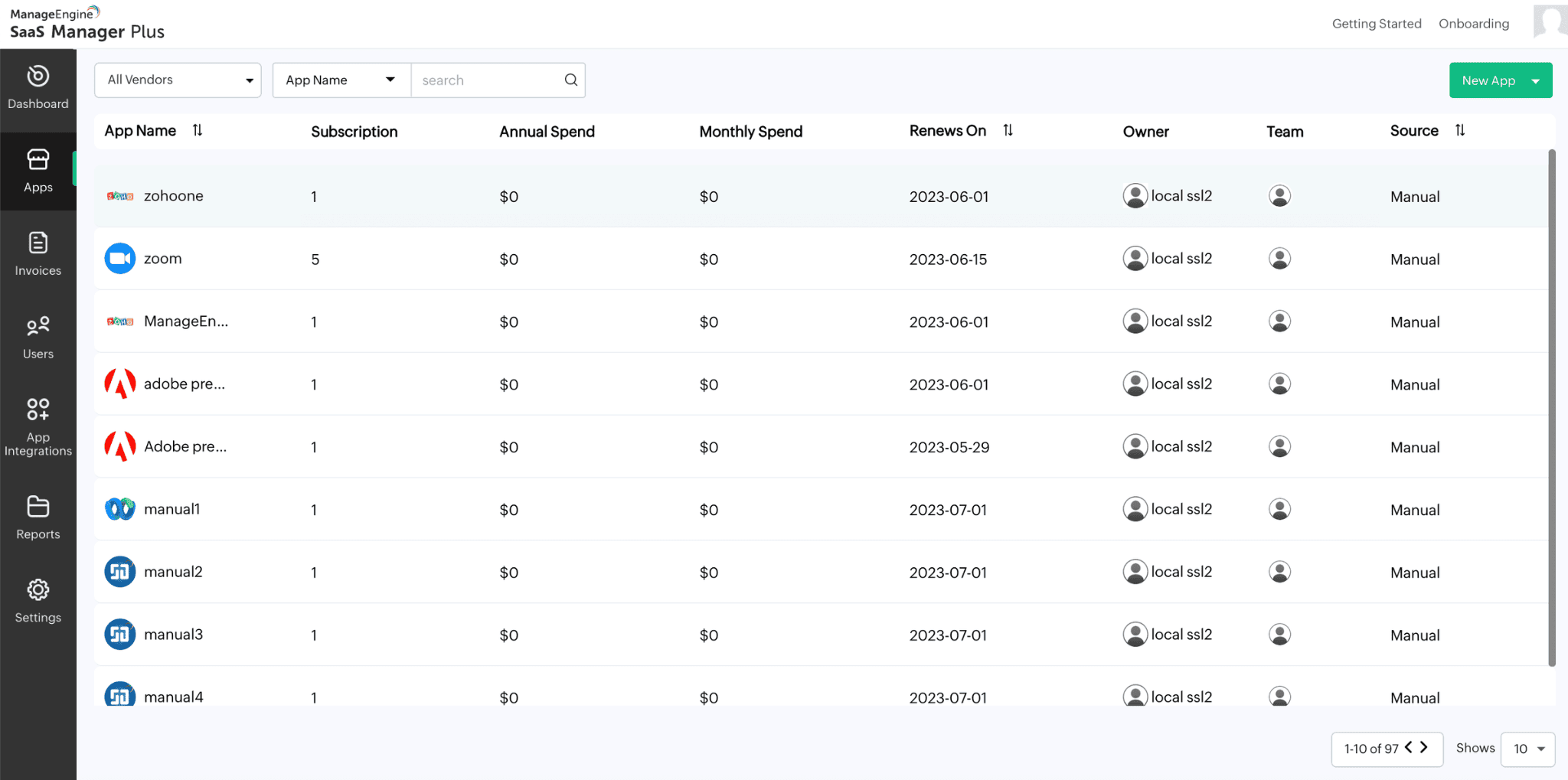
Task: Click the zoom app logo icon
Action: point(119,258)
